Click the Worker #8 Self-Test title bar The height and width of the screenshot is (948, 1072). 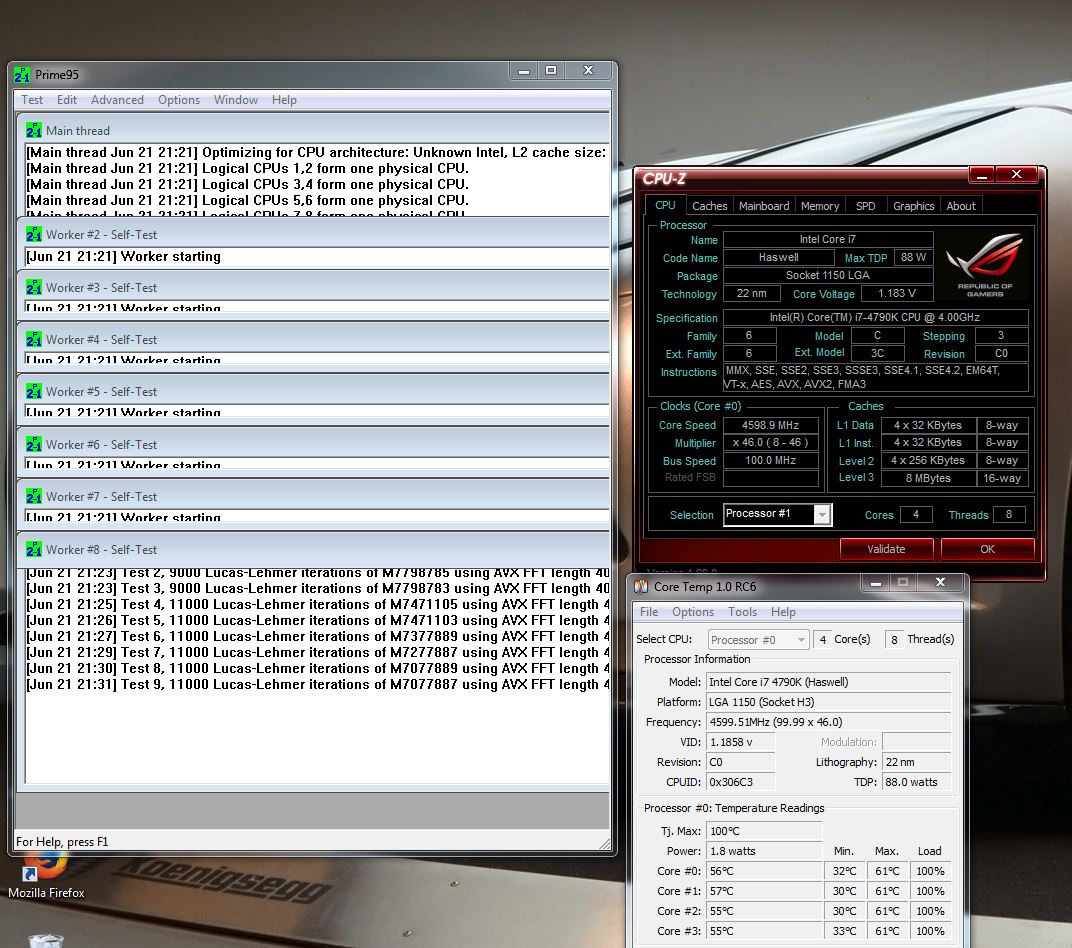(x=313, y=550)
